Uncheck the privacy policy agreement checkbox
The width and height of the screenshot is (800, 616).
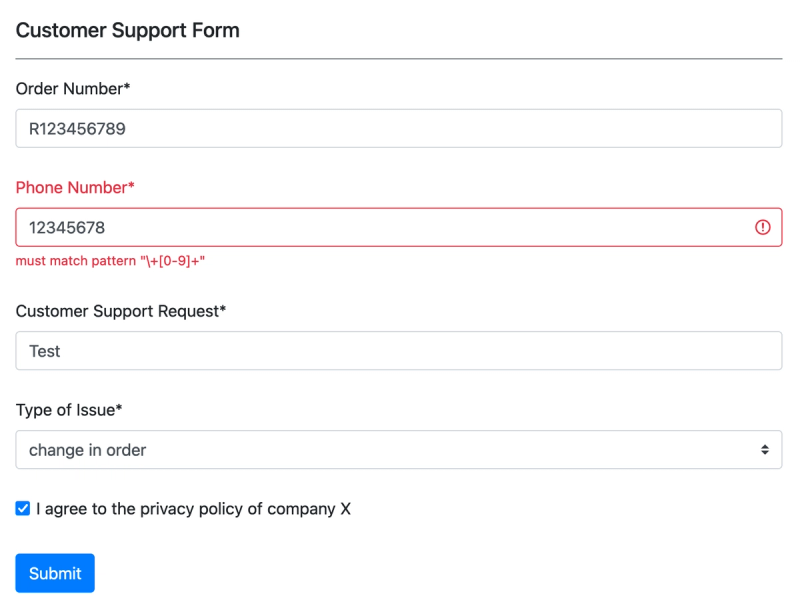point(23,509)
